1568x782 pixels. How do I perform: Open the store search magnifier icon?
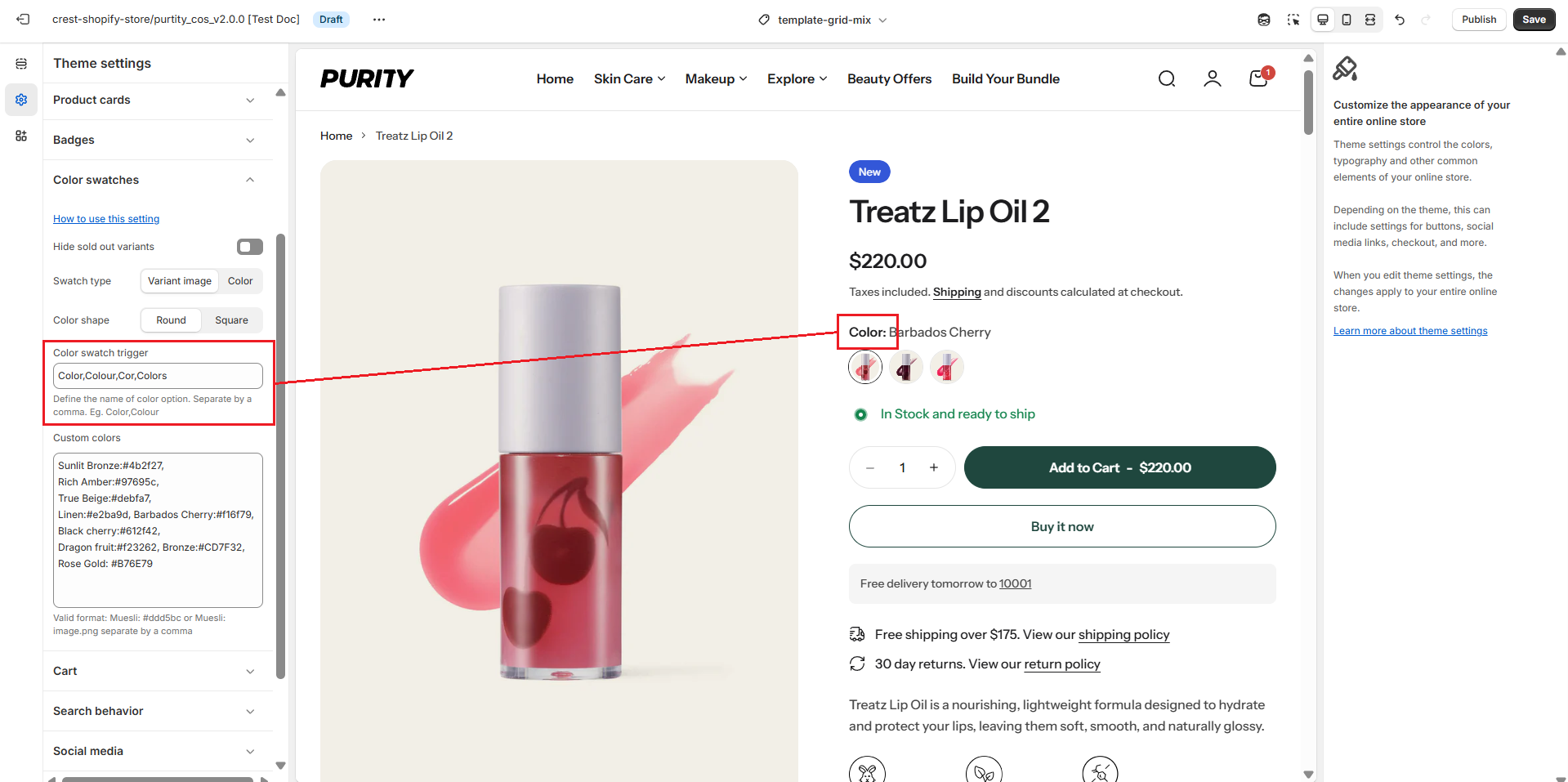[1167, 78]
